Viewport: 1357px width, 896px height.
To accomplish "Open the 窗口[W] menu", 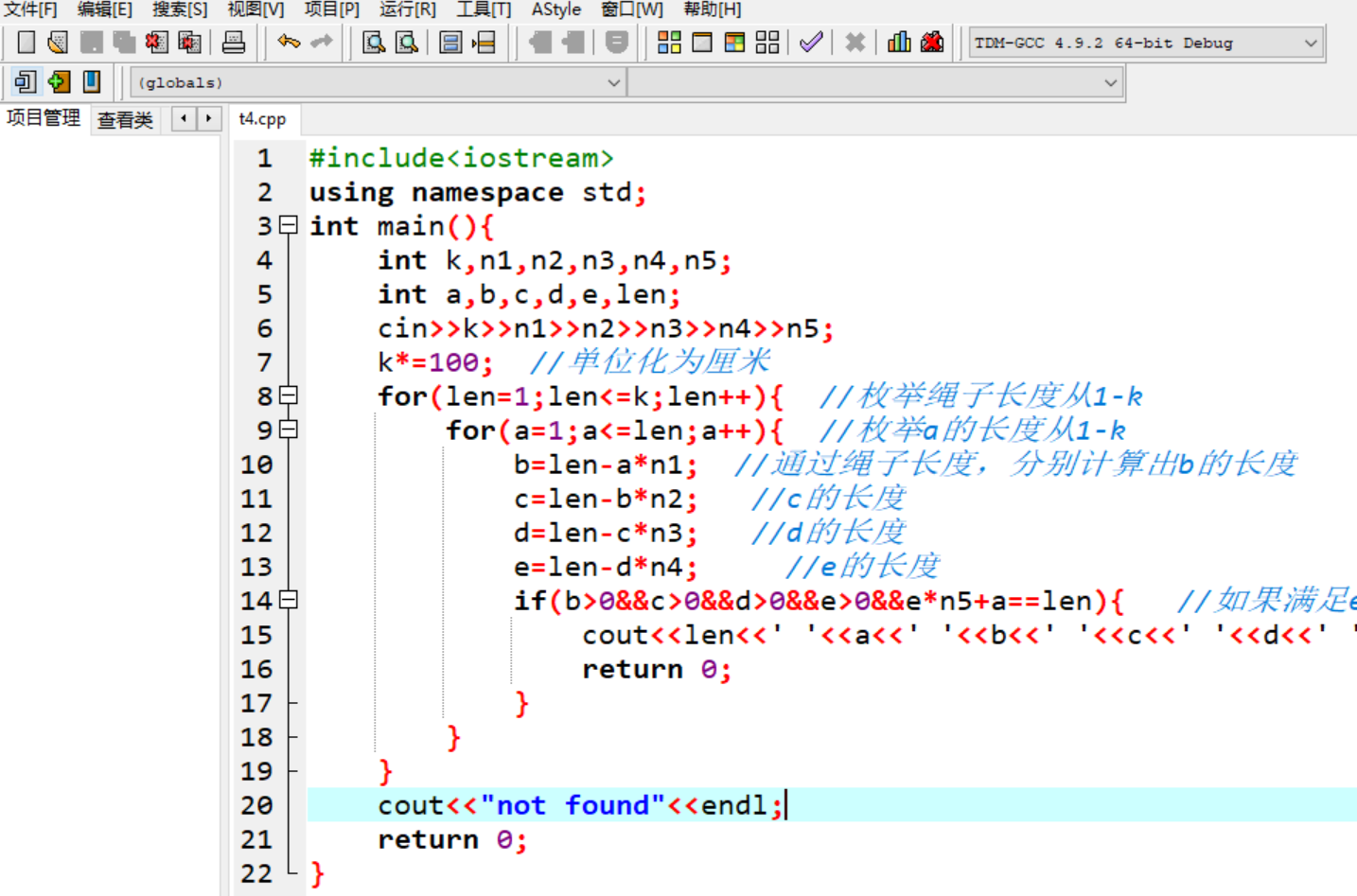I will click(x=632, y=9).
